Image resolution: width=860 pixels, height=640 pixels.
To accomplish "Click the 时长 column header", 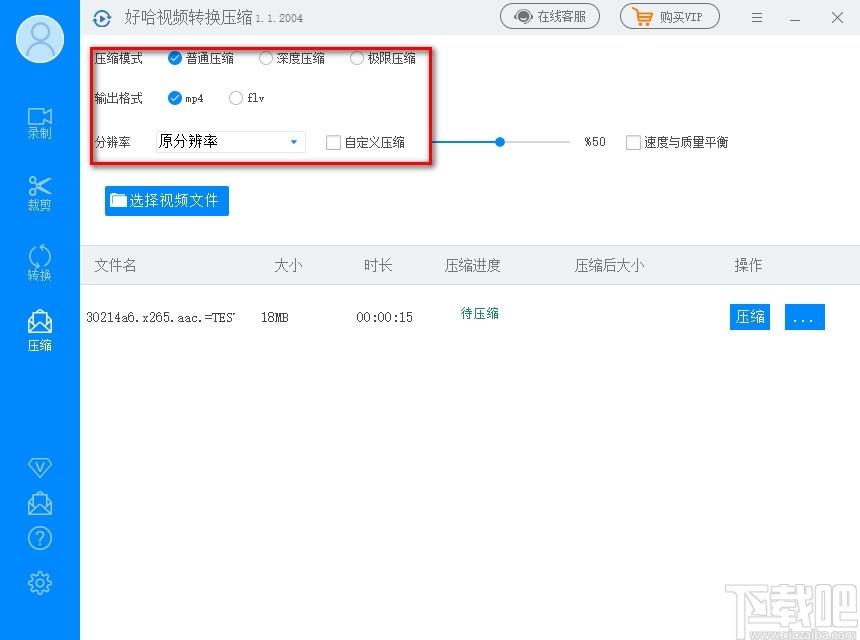I will pos(378,265).
